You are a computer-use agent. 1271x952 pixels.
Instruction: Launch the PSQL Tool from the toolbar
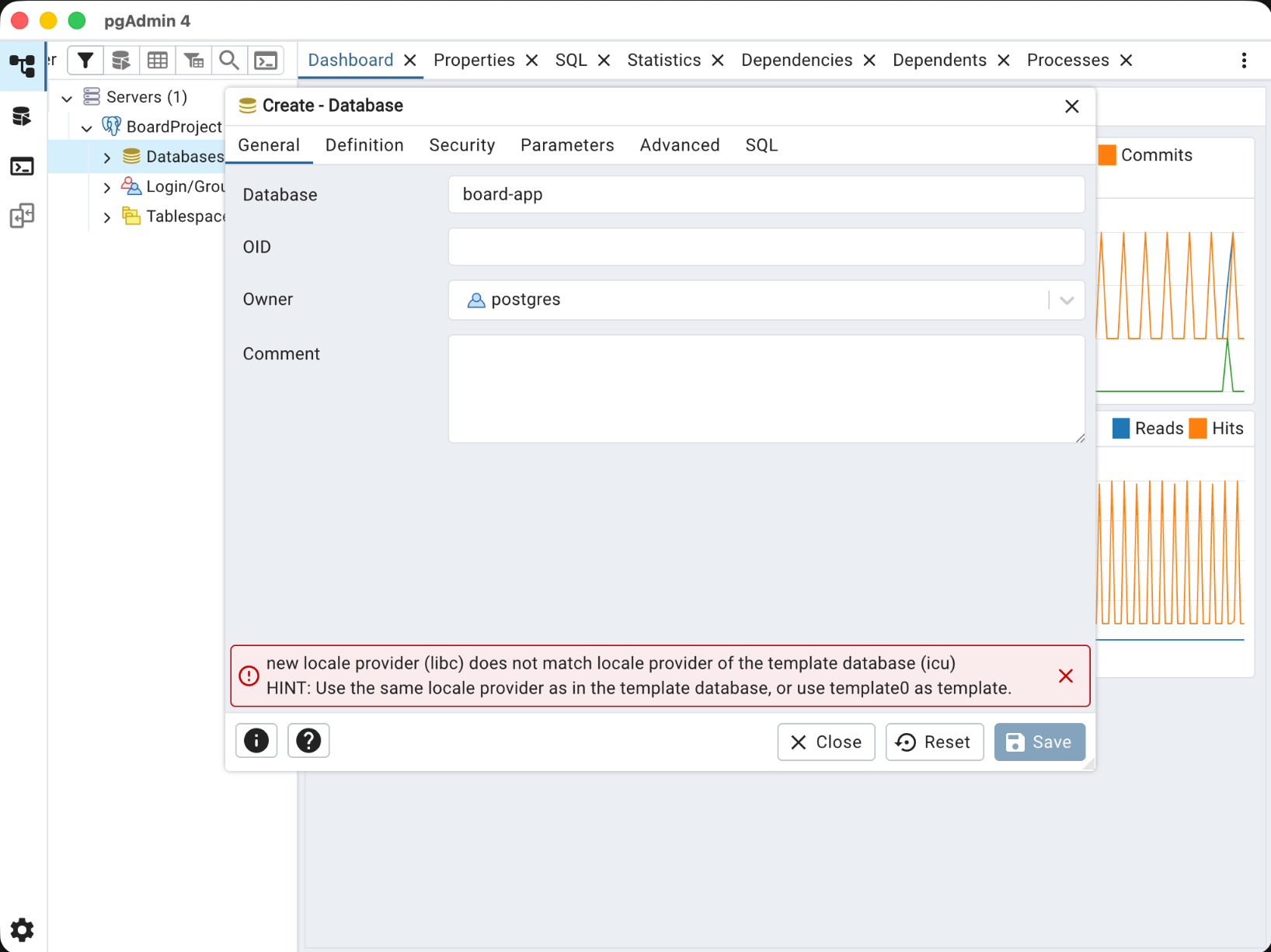coord(266,61)
